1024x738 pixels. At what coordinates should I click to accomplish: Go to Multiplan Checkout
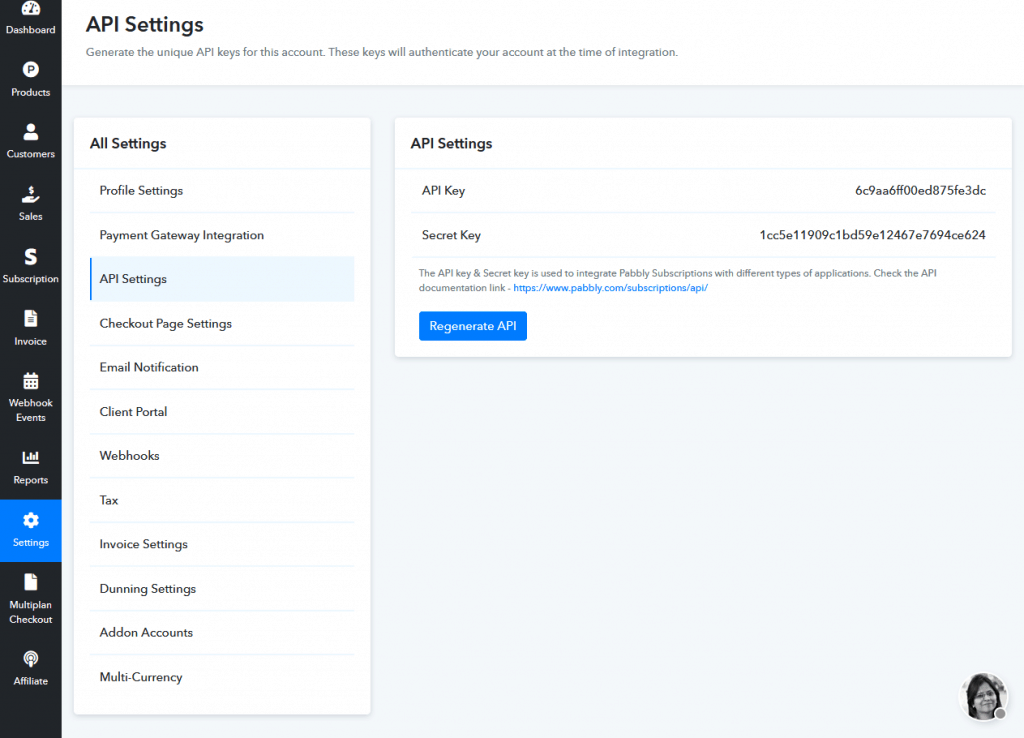pos(30,597)
